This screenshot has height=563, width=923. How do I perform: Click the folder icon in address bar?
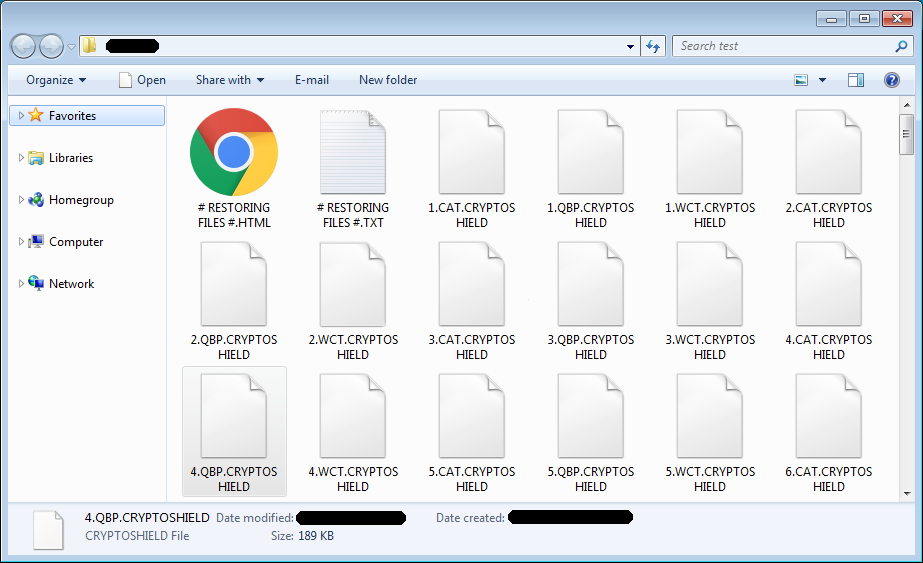click(89, 45)
